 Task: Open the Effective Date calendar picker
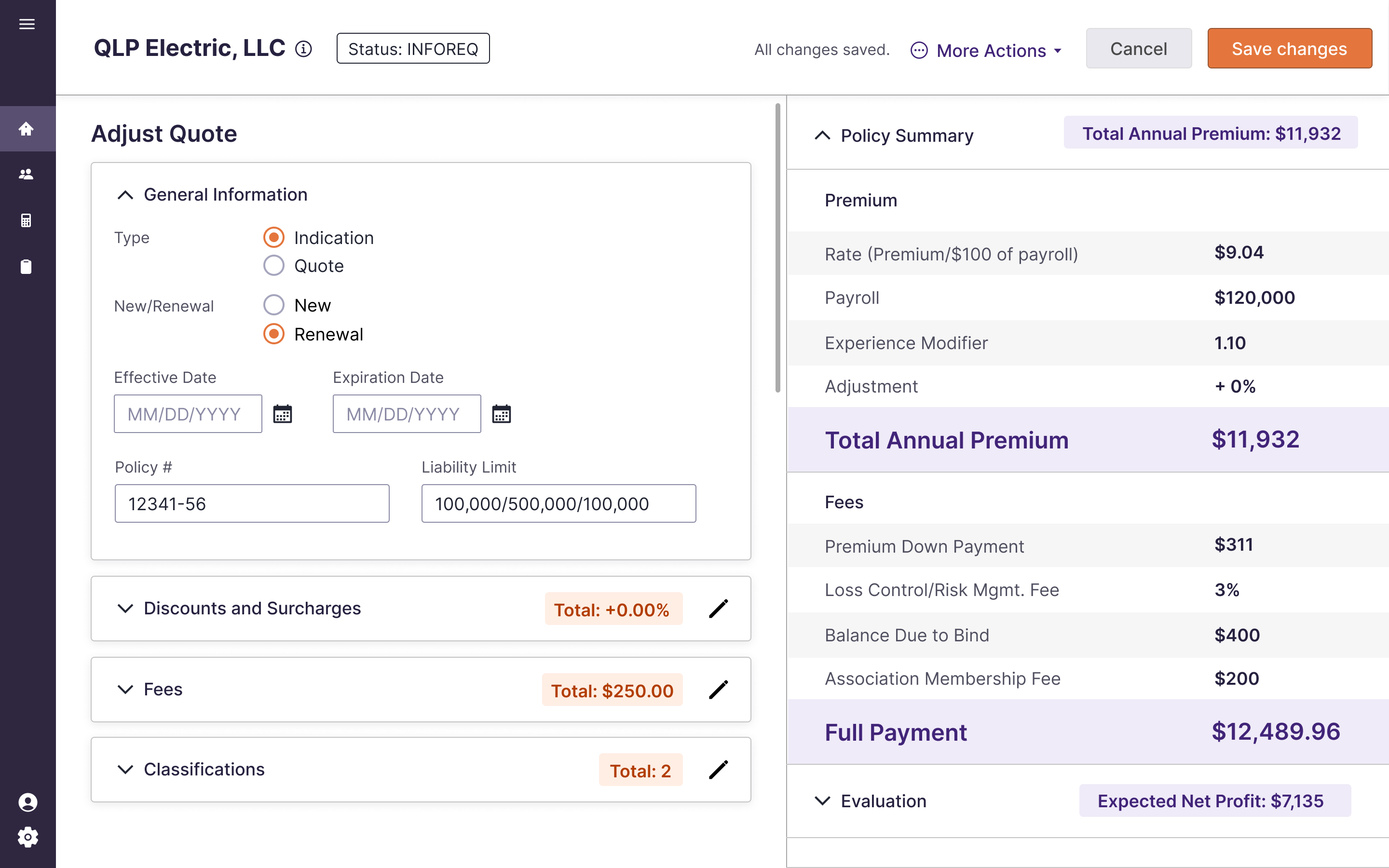[x=283, y=414]
